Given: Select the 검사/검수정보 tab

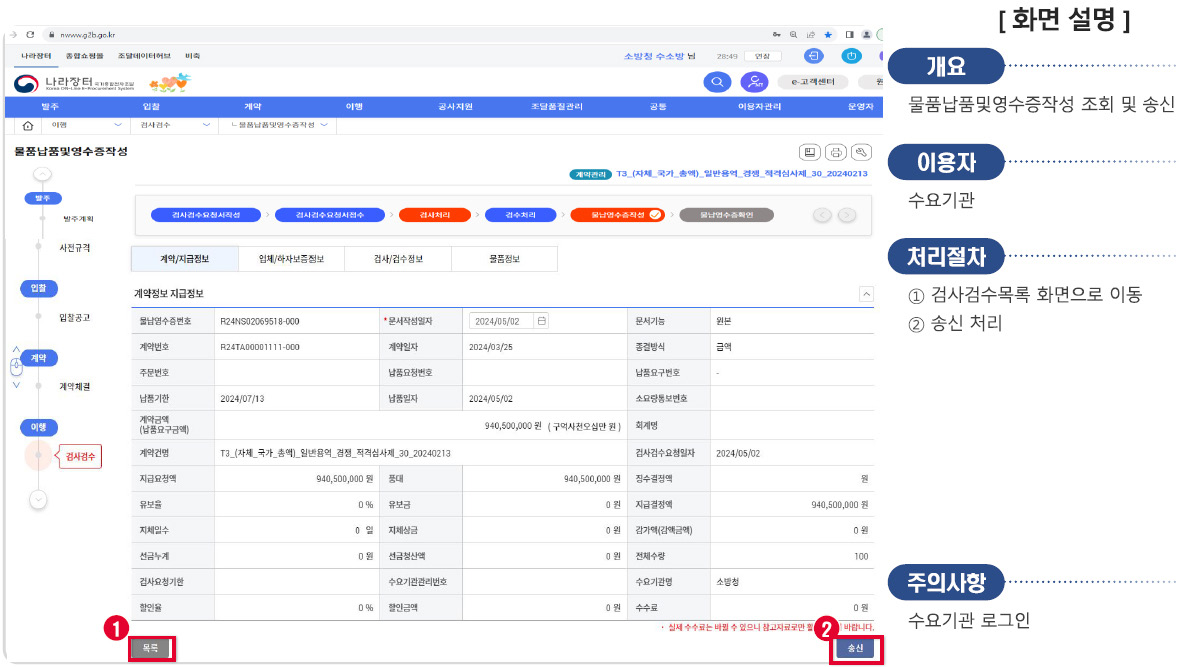Looking at the screenshot, I should (398, 259).
